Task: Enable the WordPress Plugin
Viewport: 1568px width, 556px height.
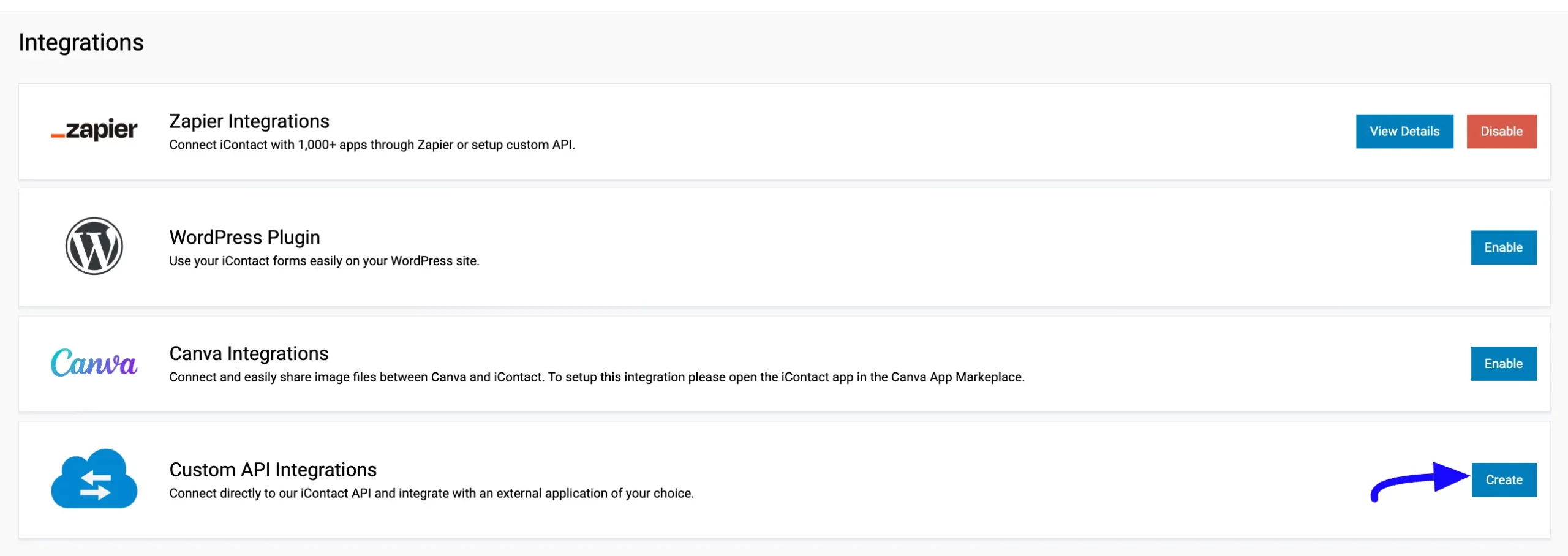Action: tap(1504, 247)
